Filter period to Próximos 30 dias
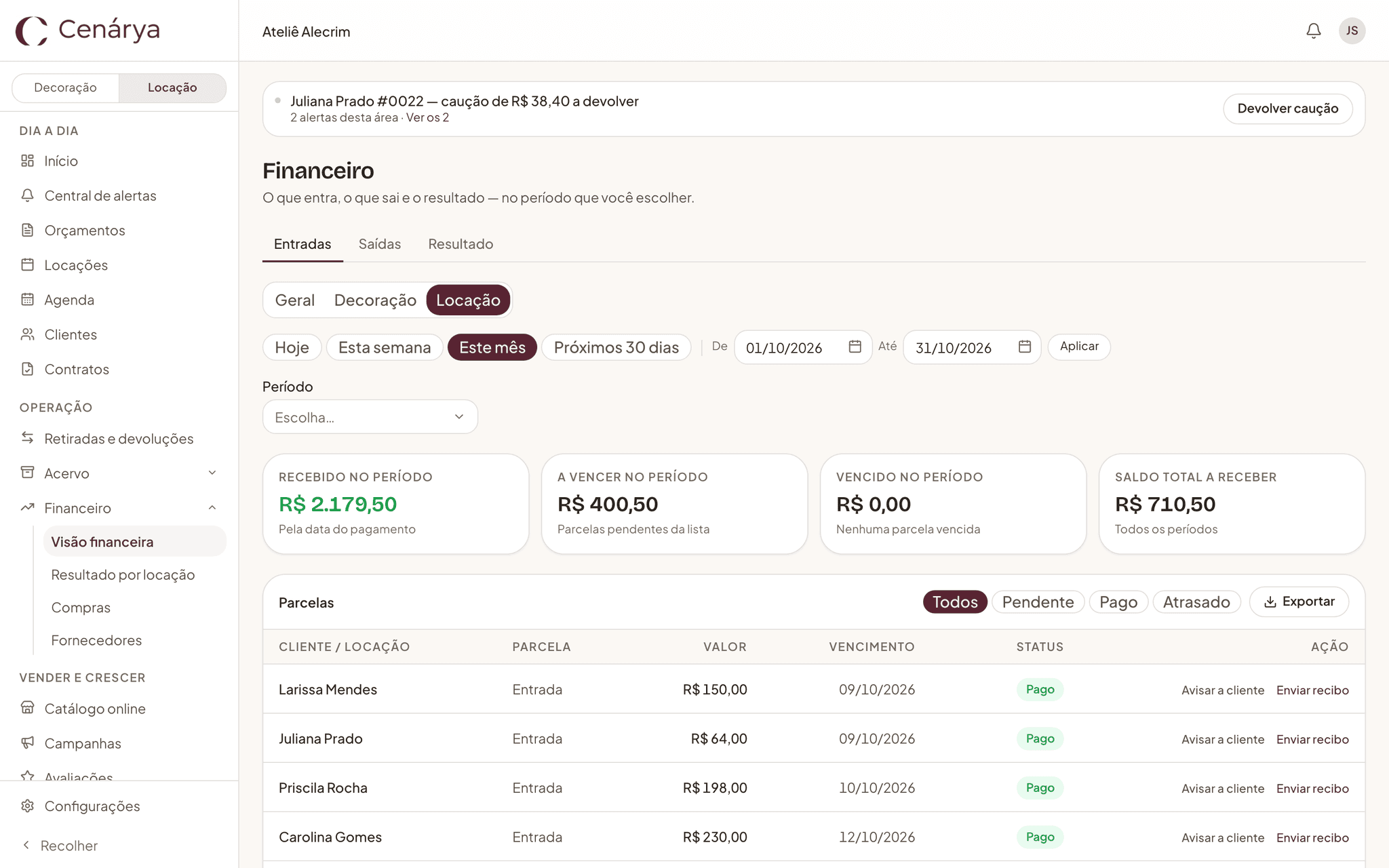This screenshot has width=1389, height=868. [616, 347]
